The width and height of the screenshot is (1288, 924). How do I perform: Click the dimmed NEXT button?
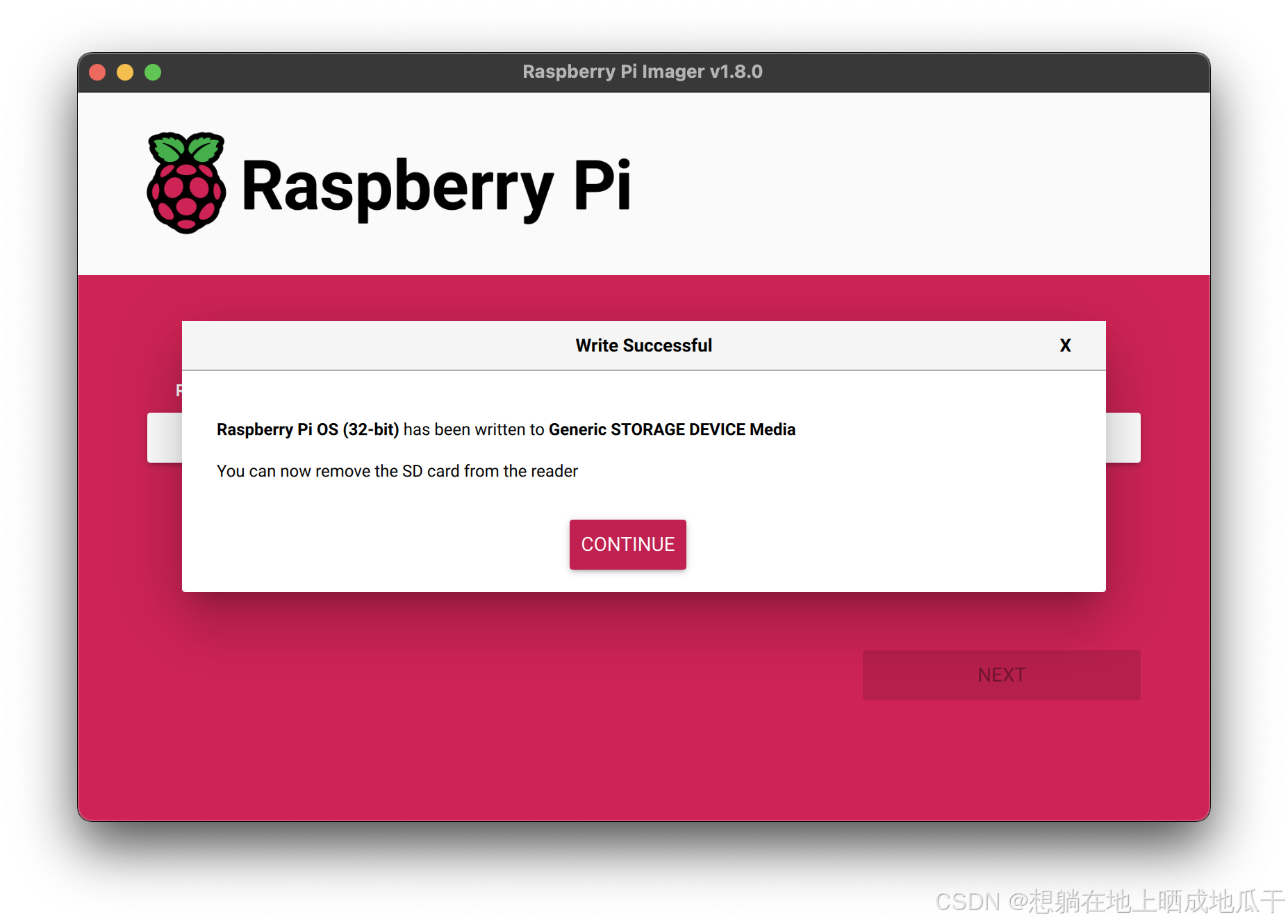[x=1001, y=675]
